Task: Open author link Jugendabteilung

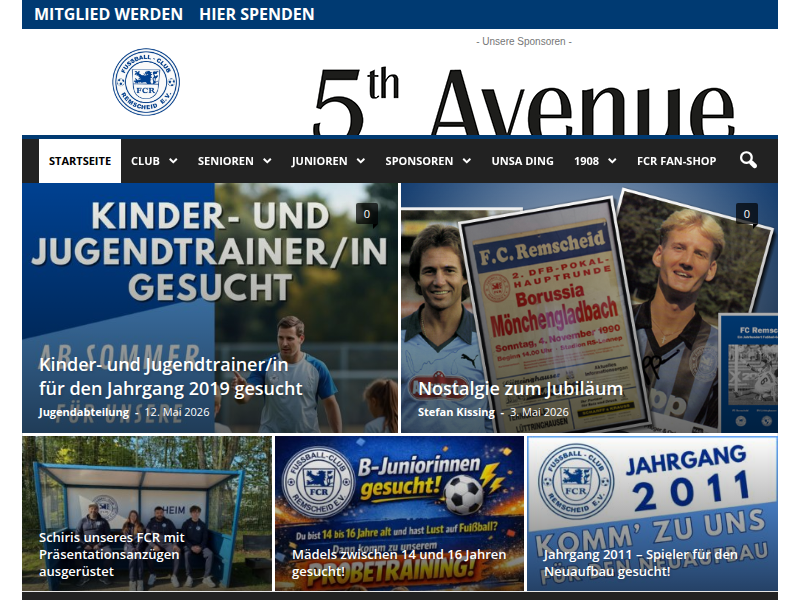Action: [x=84, y=412]
